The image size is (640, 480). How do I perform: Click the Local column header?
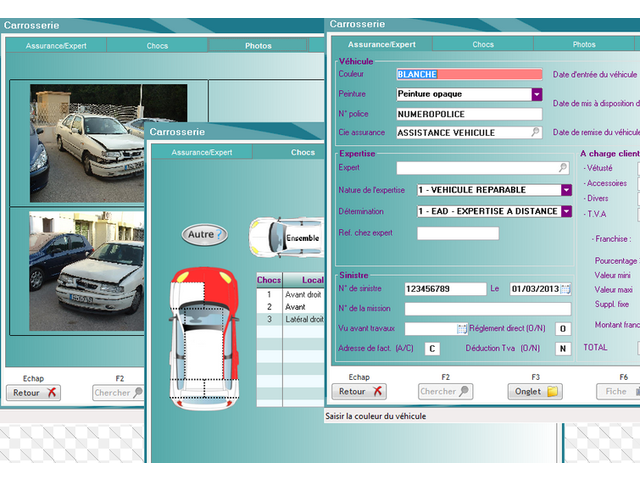pos(304,280)
